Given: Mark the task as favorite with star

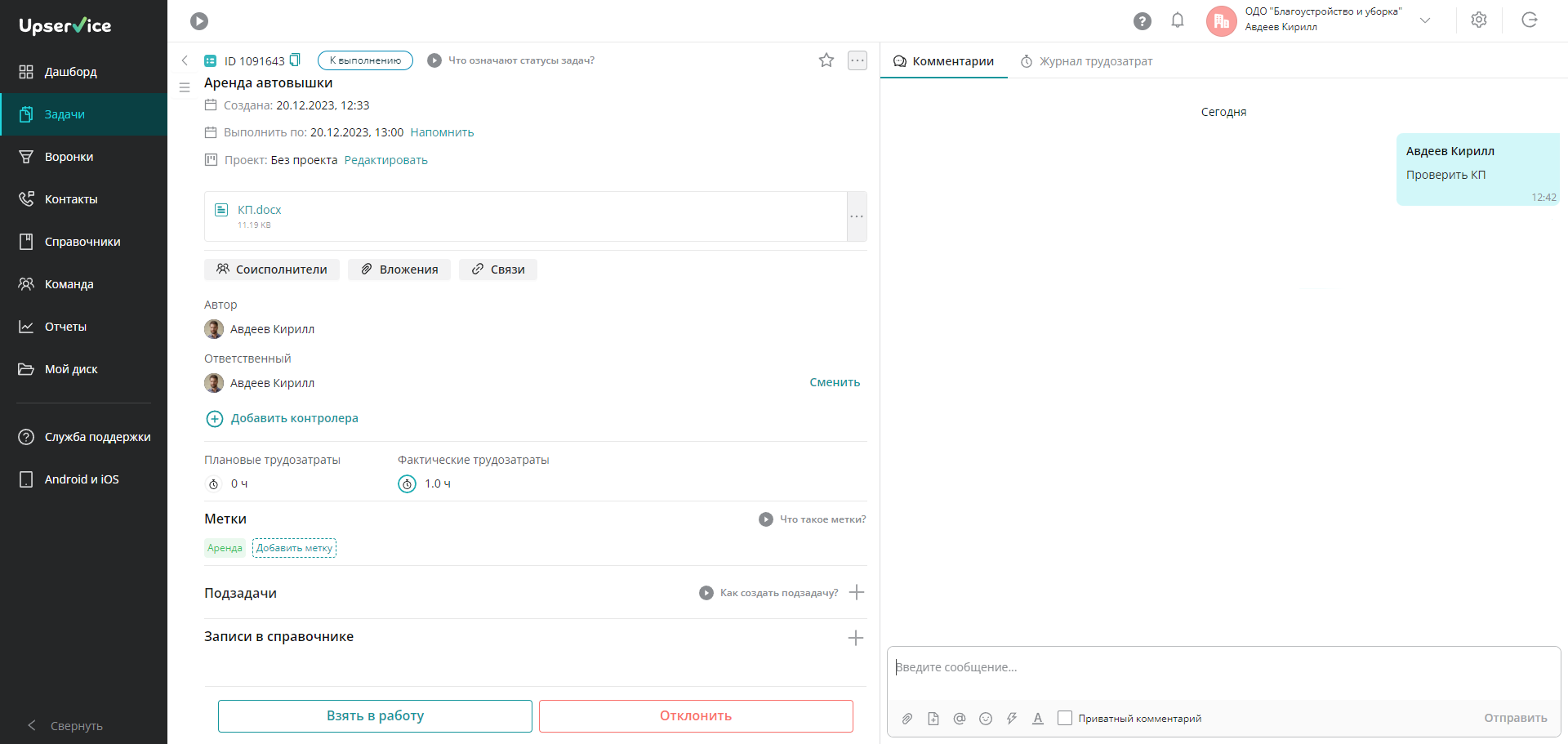Looking at the screenshot, I should tap(826, 60).
